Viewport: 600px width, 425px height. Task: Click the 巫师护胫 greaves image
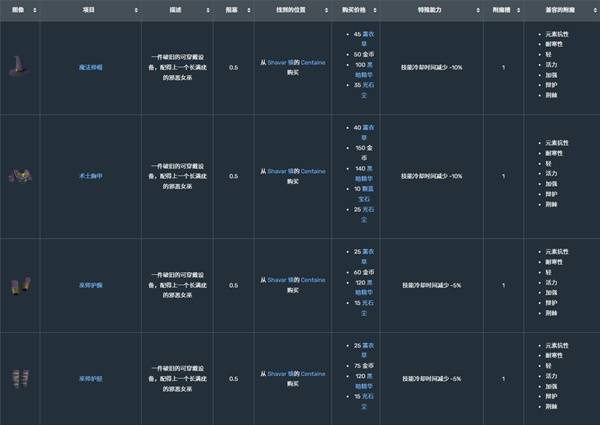pos(19,379)
